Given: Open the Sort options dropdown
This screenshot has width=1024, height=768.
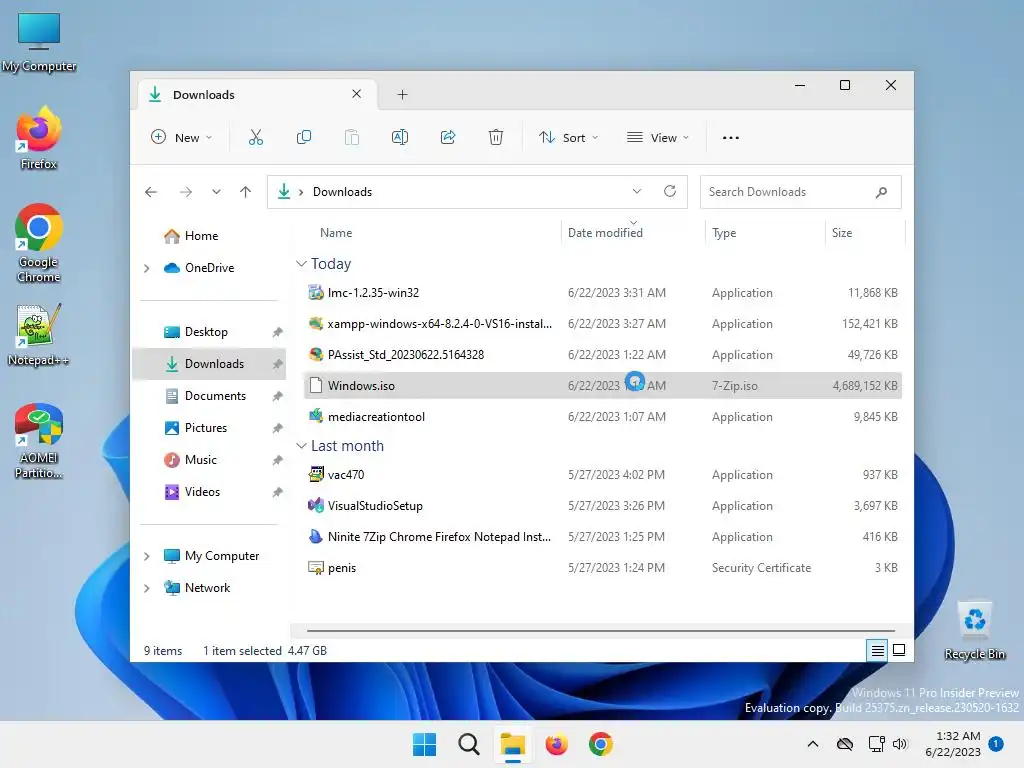Looking at the screenshot, I should [568, 138].
